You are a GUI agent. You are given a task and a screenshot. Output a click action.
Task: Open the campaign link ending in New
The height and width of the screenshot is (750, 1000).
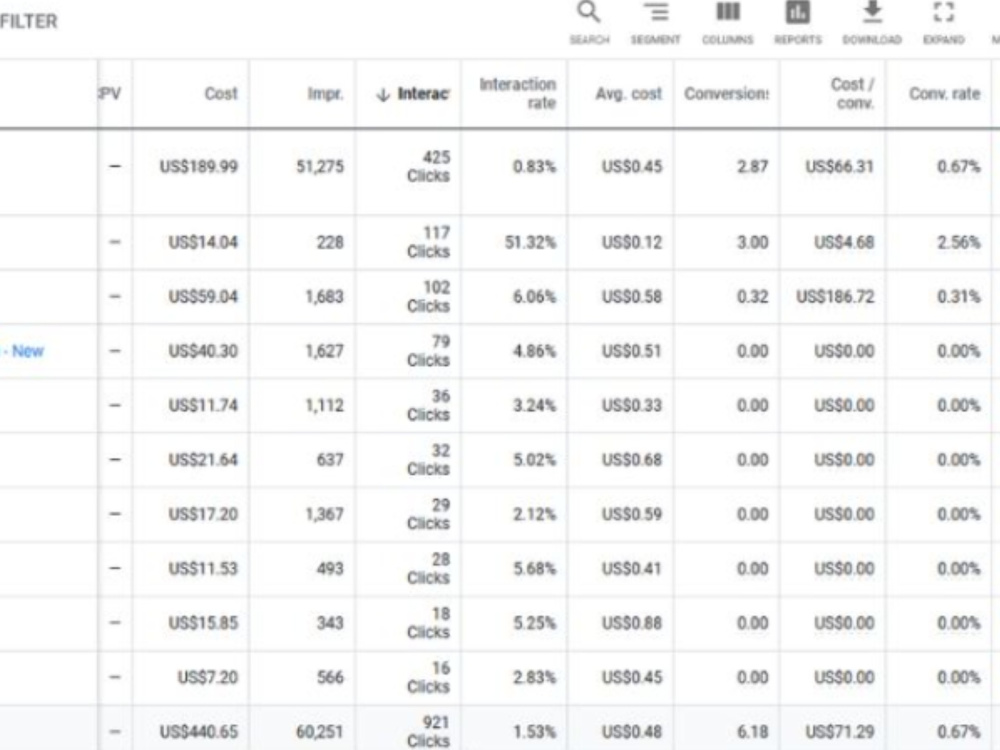23,351
